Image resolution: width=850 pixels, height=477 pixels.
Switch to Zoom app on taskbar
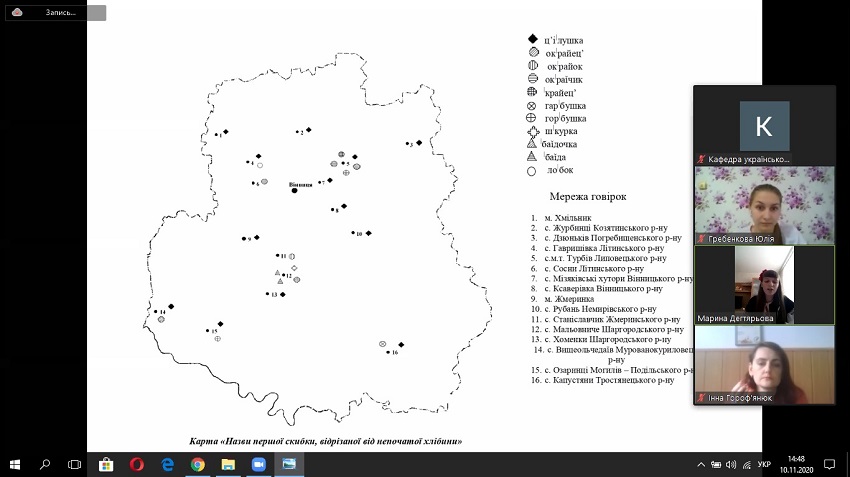tap(259, 465)
